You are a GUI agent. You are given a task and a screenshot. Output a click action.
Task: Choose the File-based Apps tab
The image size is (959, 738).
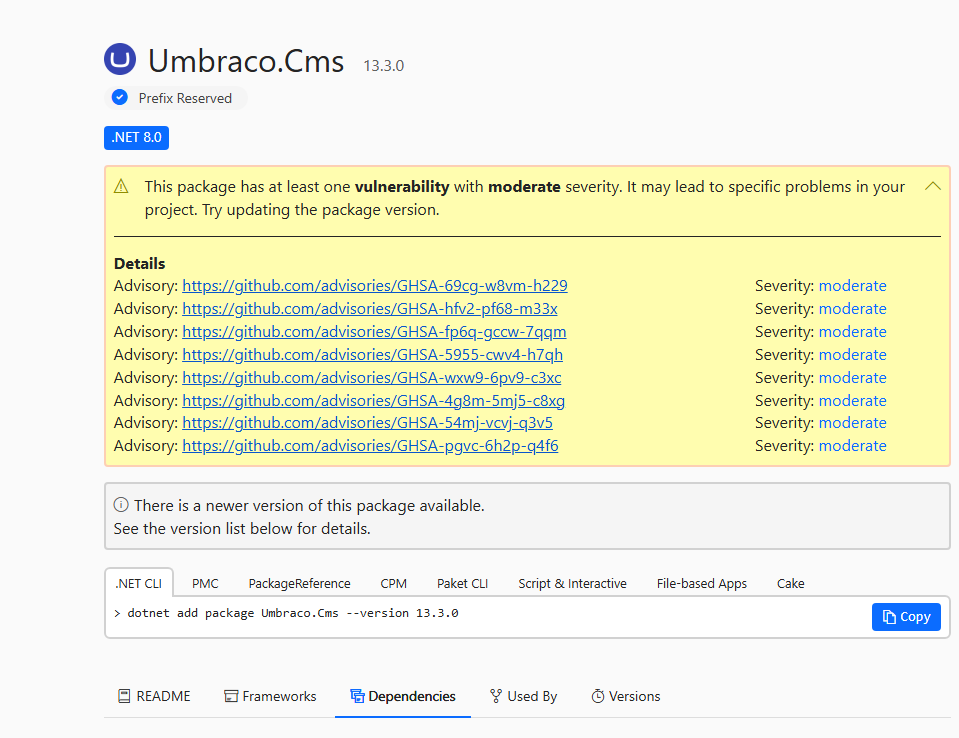coord(701,583)
